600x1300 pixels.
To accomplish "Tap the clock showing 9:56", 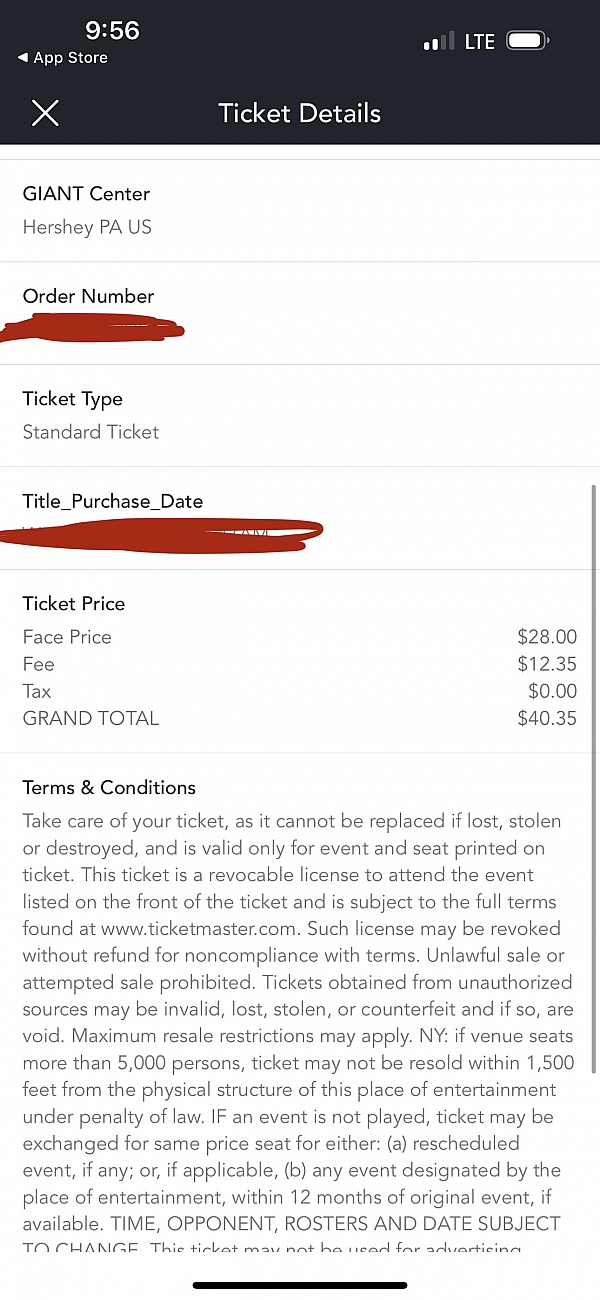I will [x=112, y=31].
